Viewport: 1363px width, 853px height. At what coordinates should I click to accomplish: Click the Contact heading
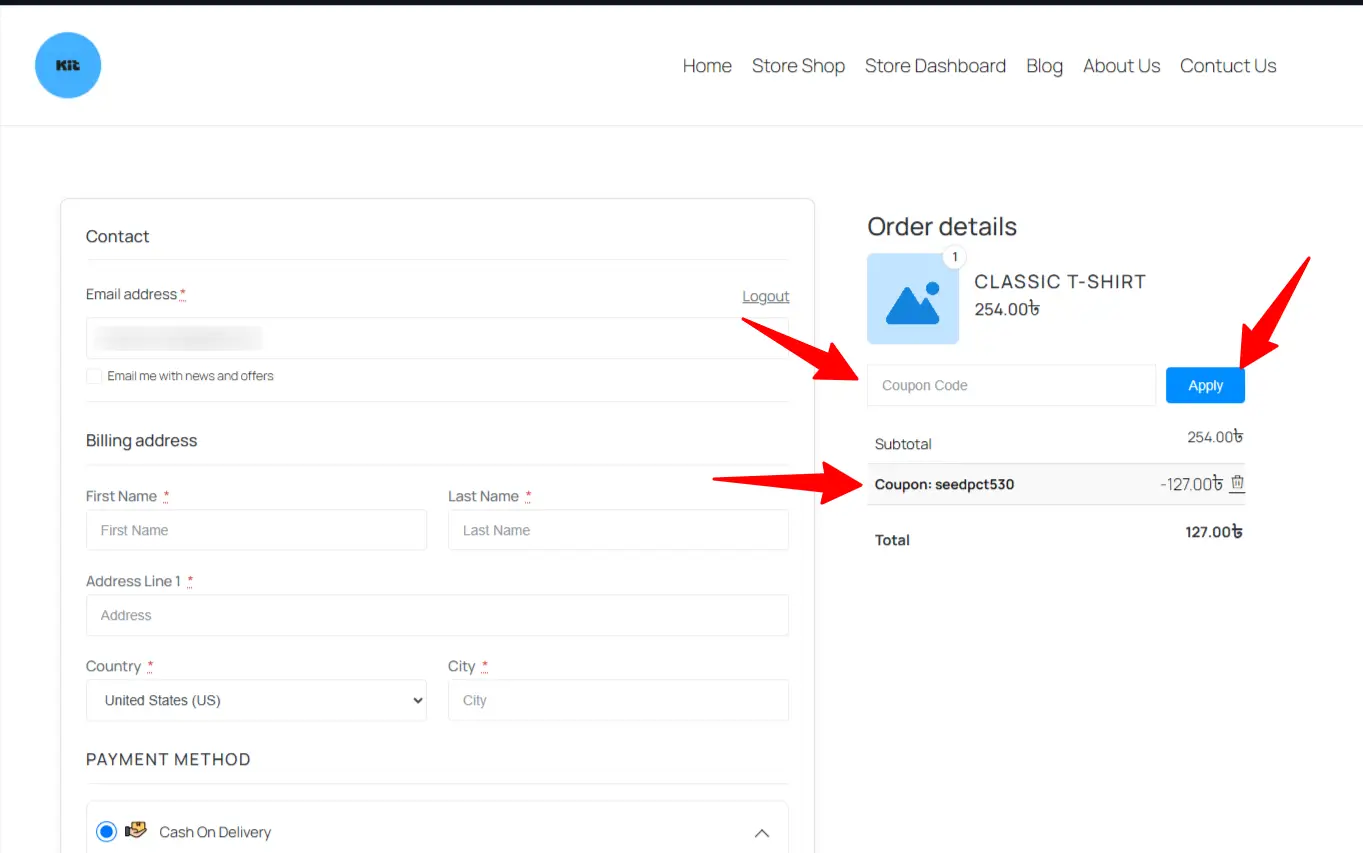coord(117,236)
